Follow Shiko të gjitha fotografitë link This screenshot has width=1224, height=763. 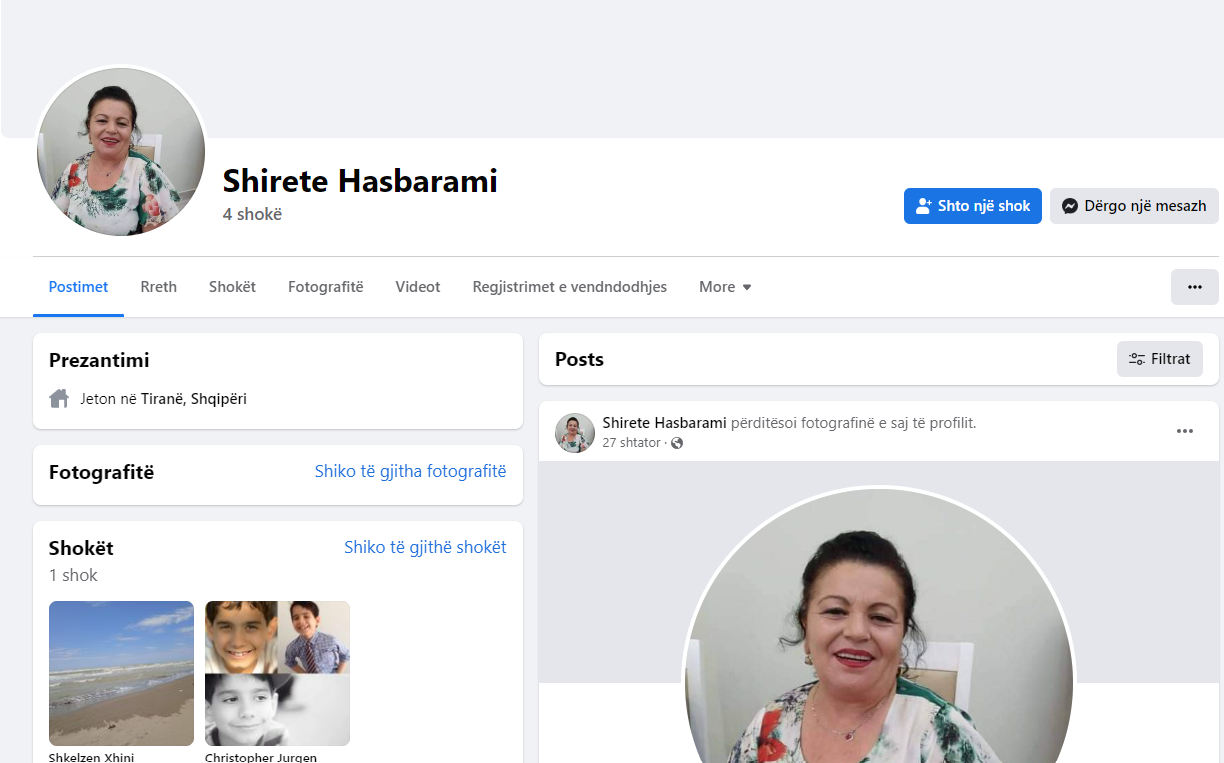(410, 471)
